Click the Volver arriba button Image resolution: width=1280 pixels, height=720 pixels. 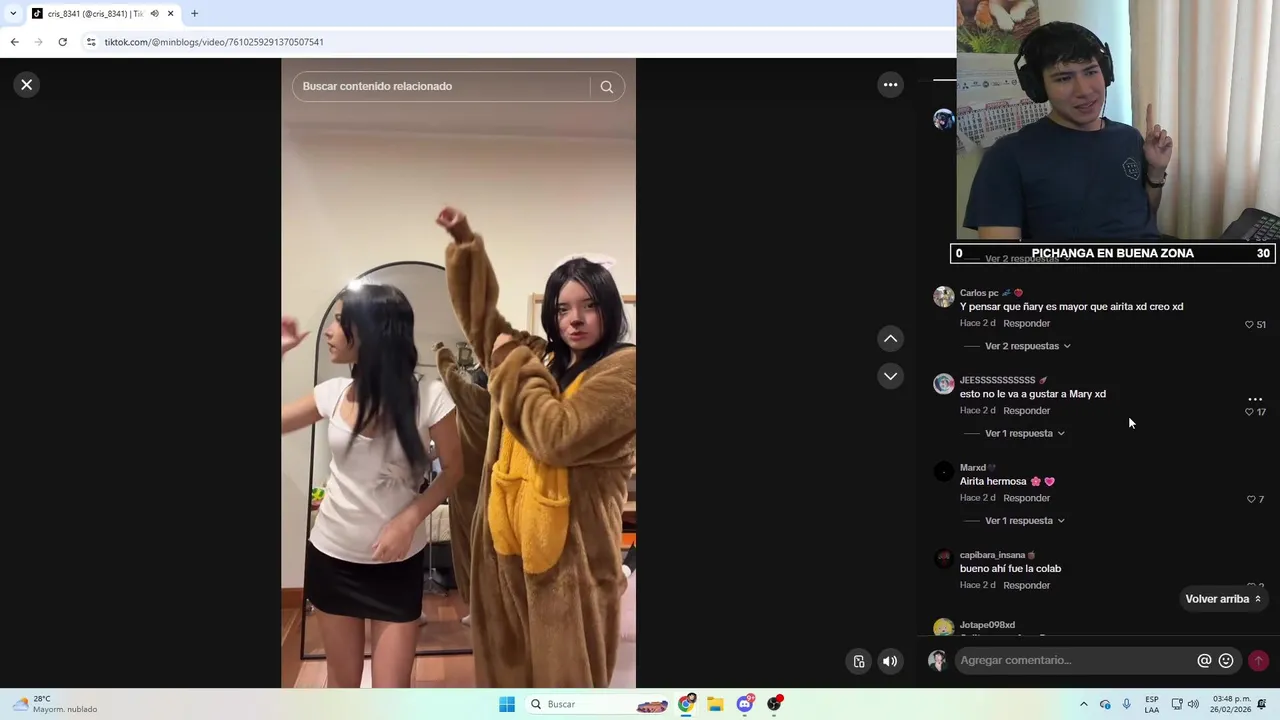click(1223, 599)
